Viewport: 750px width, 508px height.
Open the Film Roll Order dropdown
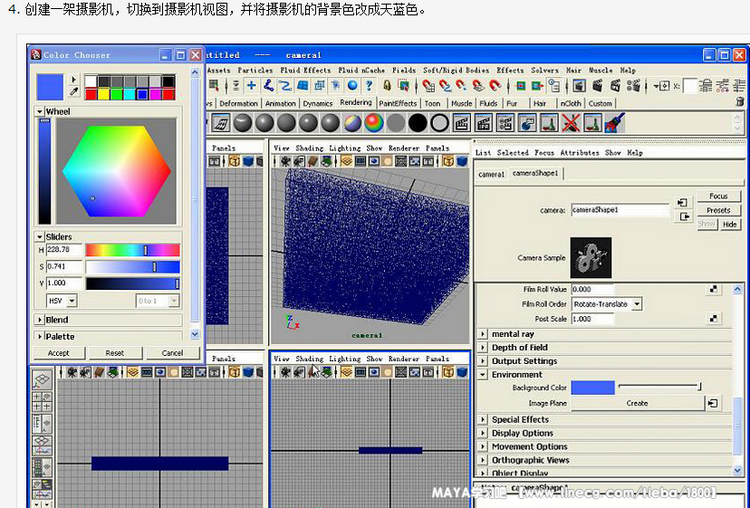pos(607,304)
